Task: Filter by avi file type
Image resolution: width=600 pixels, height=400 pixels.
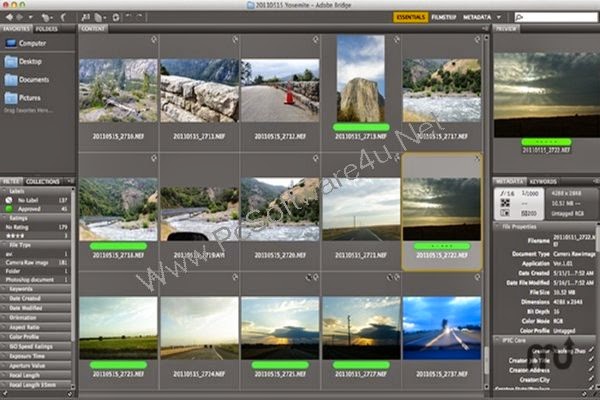Action: click(36, 254)
